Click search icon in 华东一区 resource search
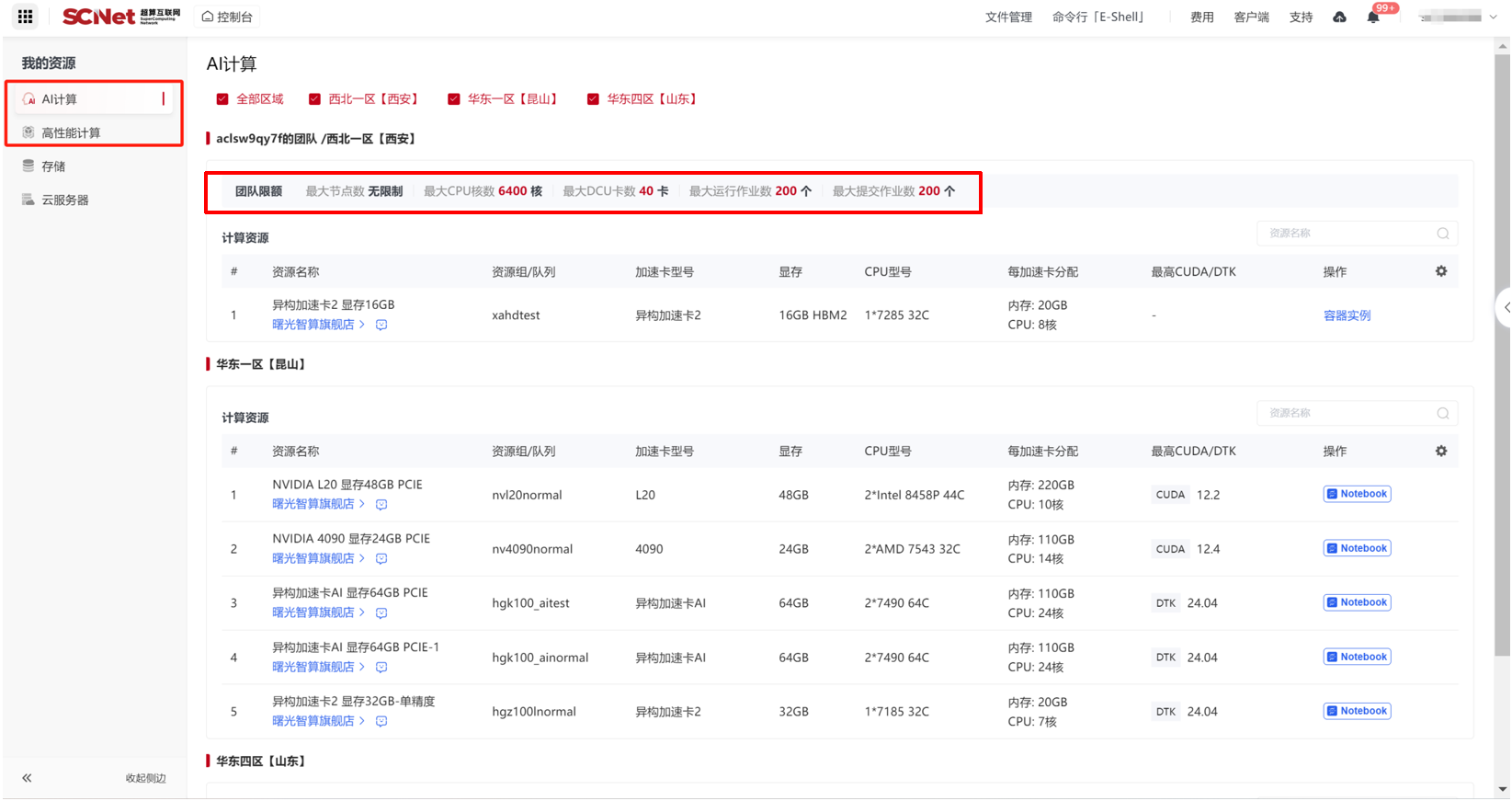This screenshot has width=1512, height=801. (x=1442, y=414)
